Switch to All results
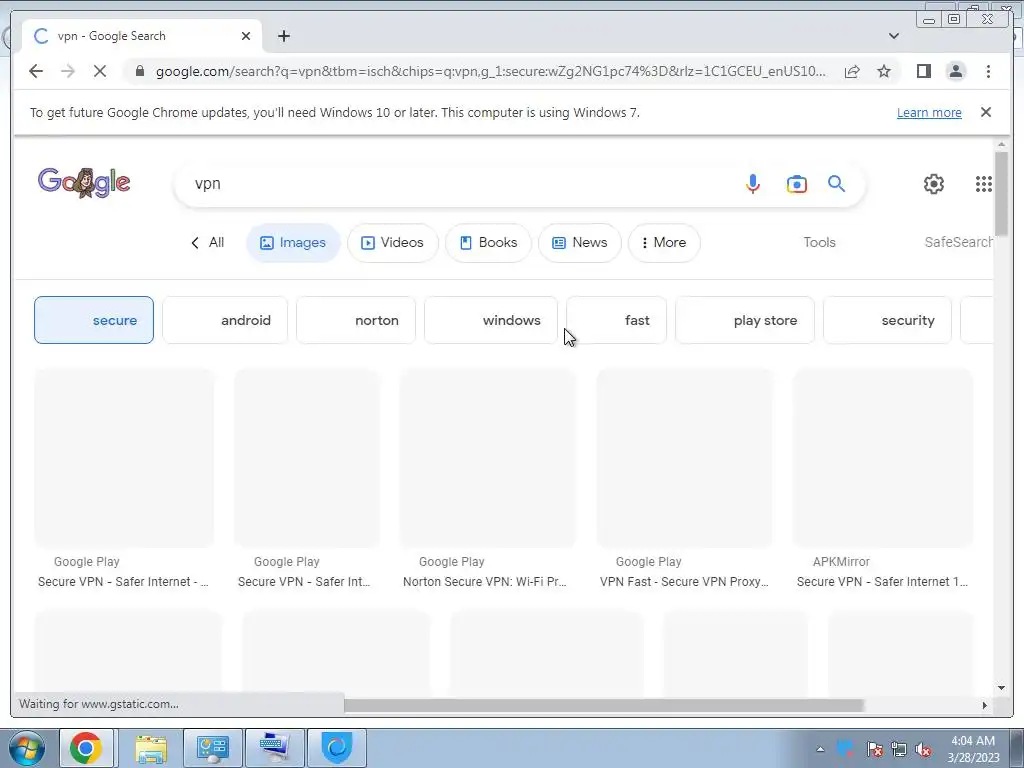 coord(207,242)
